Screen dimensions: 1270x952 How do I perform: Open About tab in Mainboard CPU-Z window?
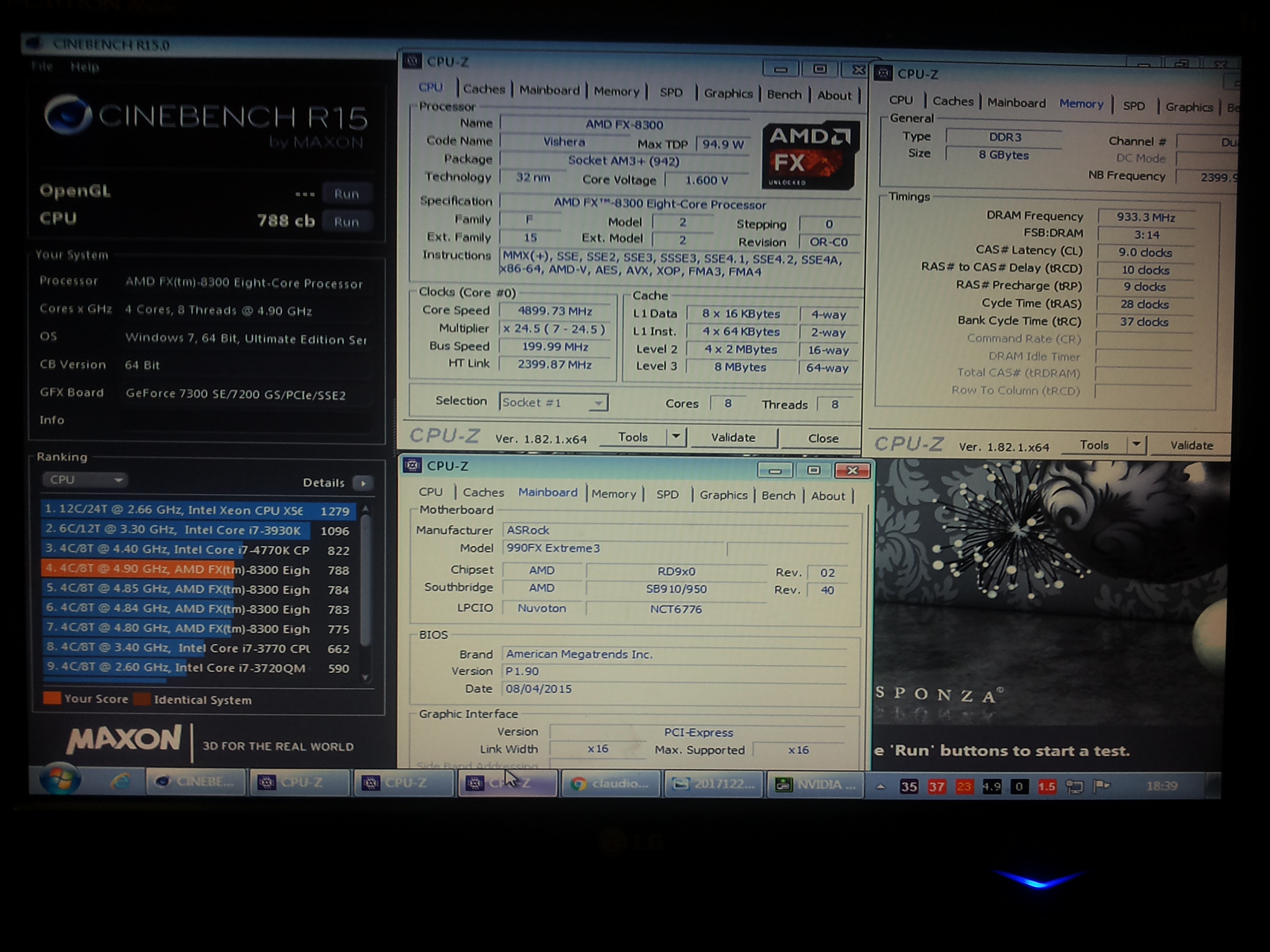[x=828, y=496]
